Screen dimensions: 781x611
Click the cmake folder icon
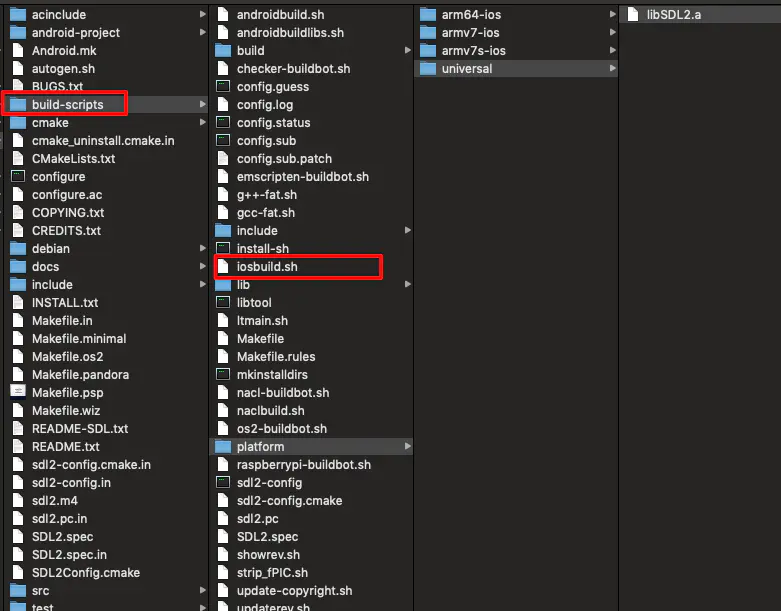[18, 122]
